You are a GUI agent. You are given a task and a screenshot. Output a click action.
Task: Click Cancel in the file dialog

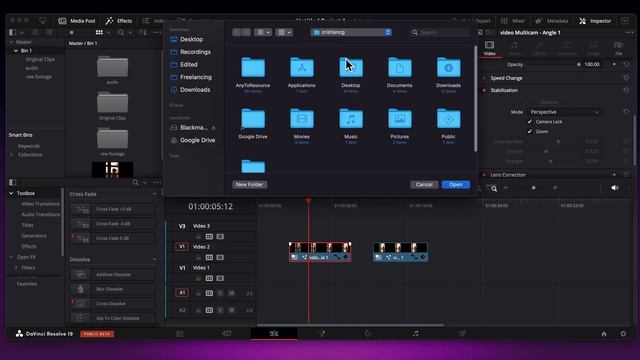424,184
